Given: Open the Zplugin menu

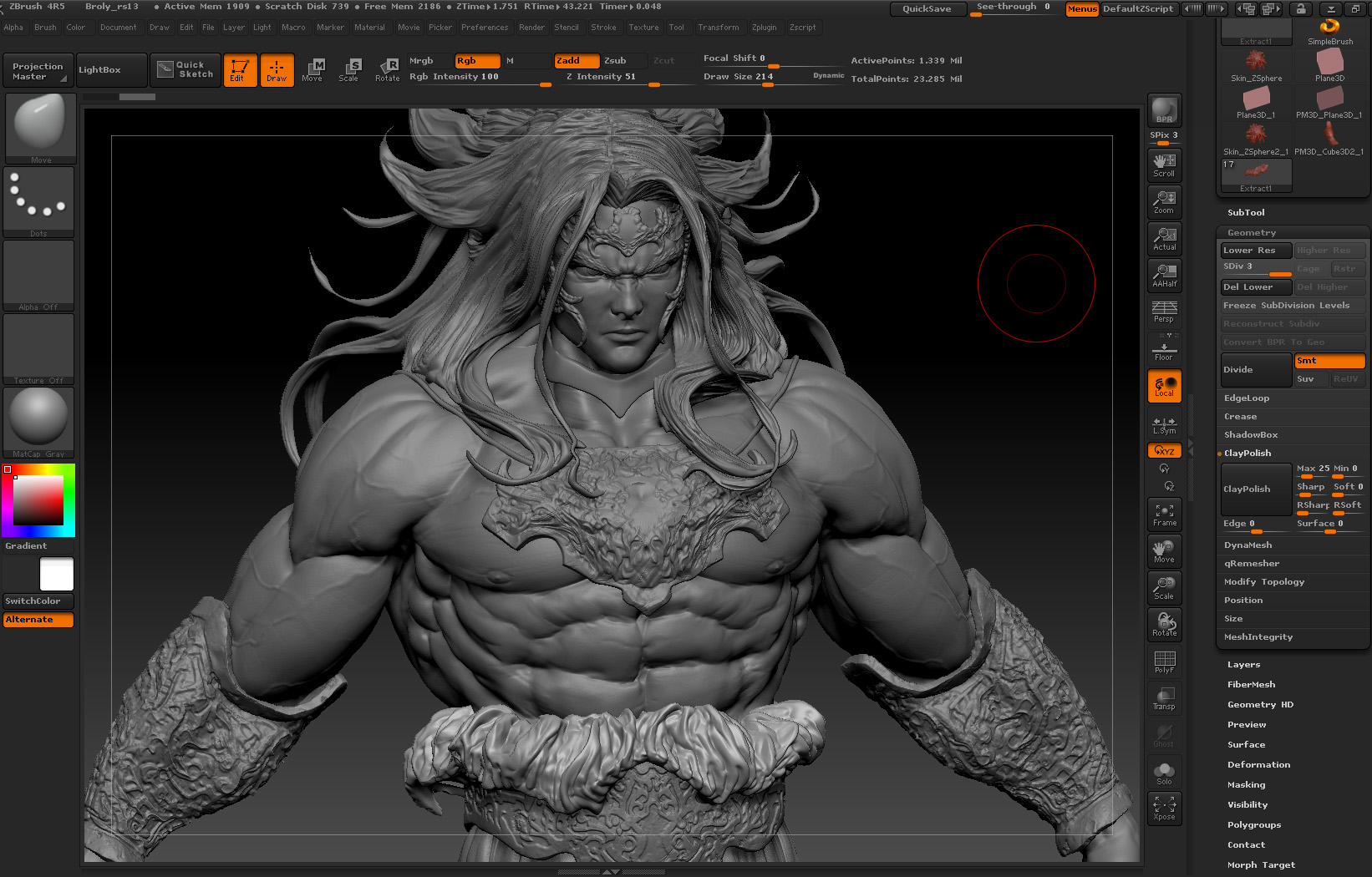Looking at the screenshot, I should [x=764, y=28].
